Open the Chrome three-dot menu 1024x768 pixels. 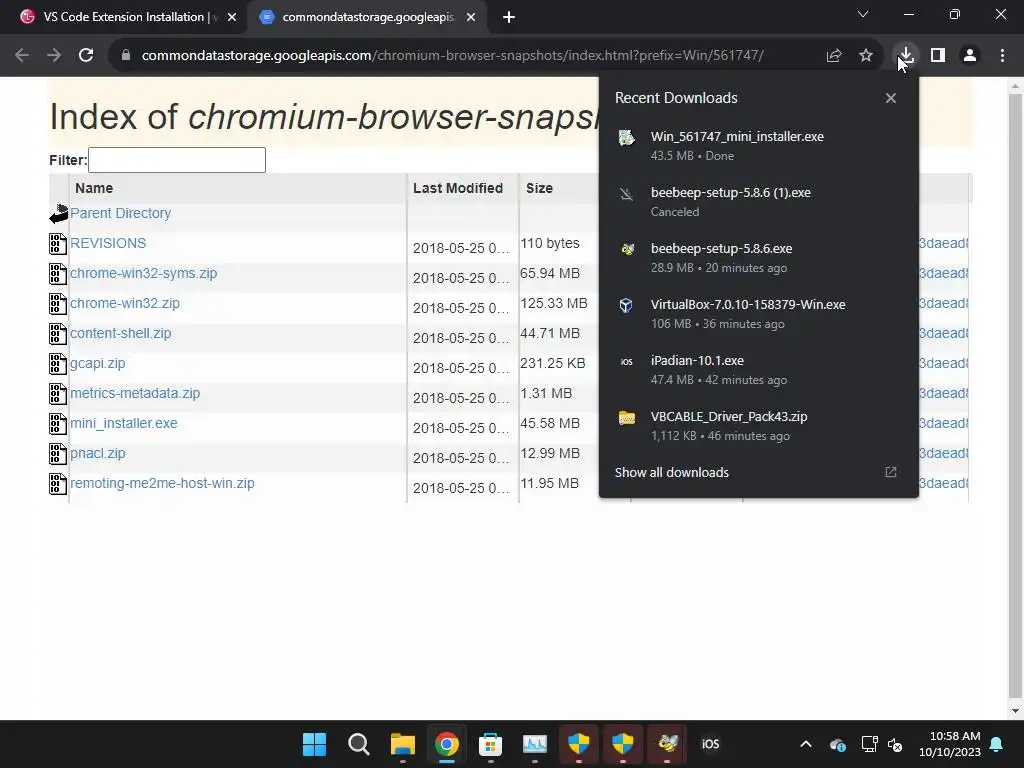(1002, 56)
